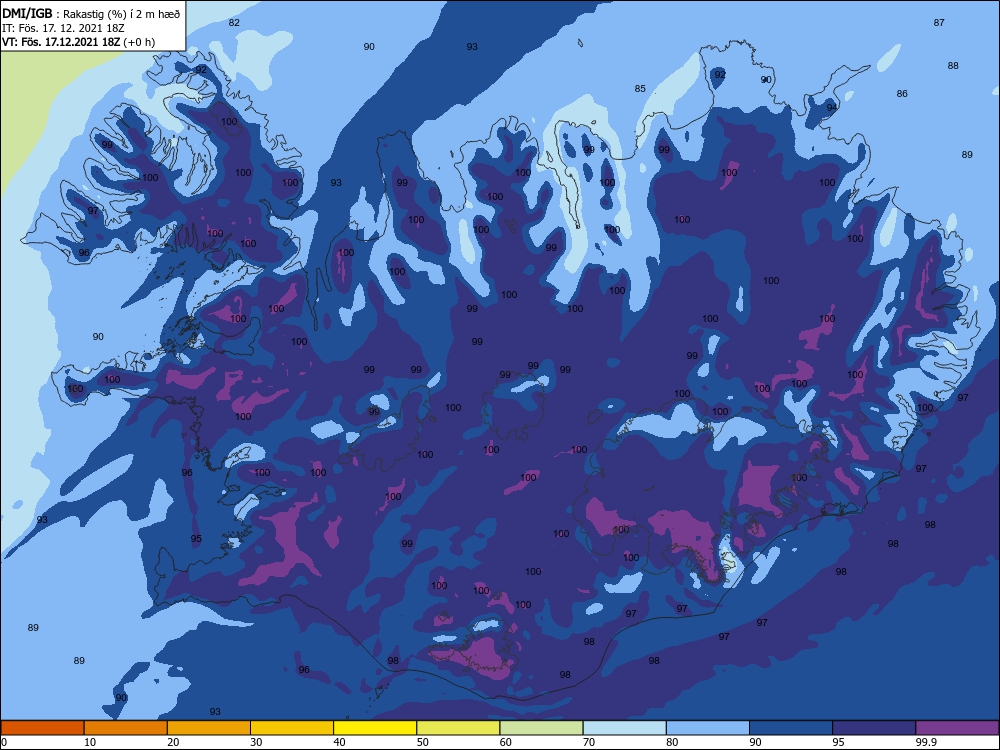Click the '70' legend tick label
The height and width of the screenshot is (750, 1000).
point(589,742)
